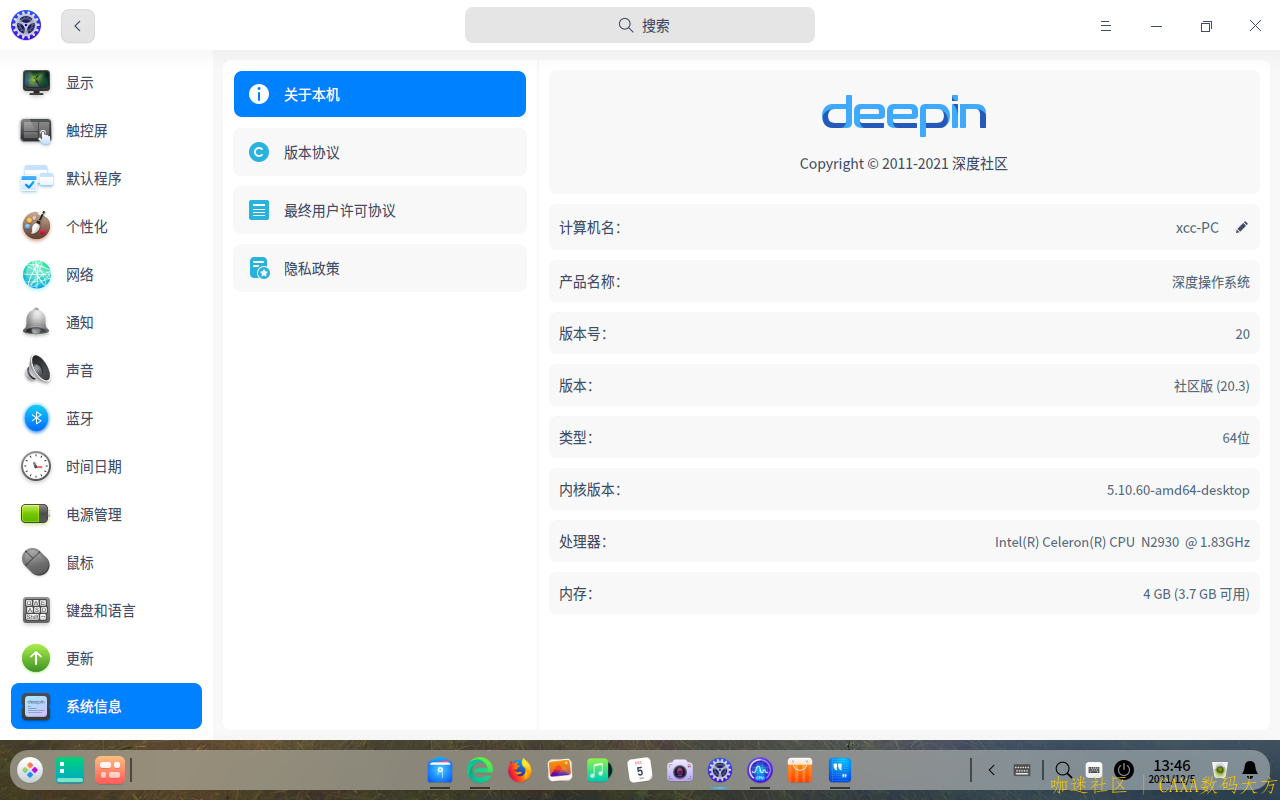Image resolution: width=1280 pixels, height=800 pixels.
Task: Open Bluetooth (蓝牙) settings
Action: (x=106, y=419)
